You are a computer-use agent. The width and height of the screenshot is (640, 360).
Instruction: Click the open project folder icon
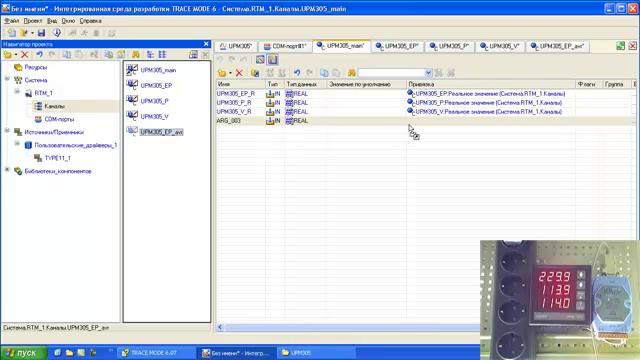pyautogui.click(x=24, y=33)
